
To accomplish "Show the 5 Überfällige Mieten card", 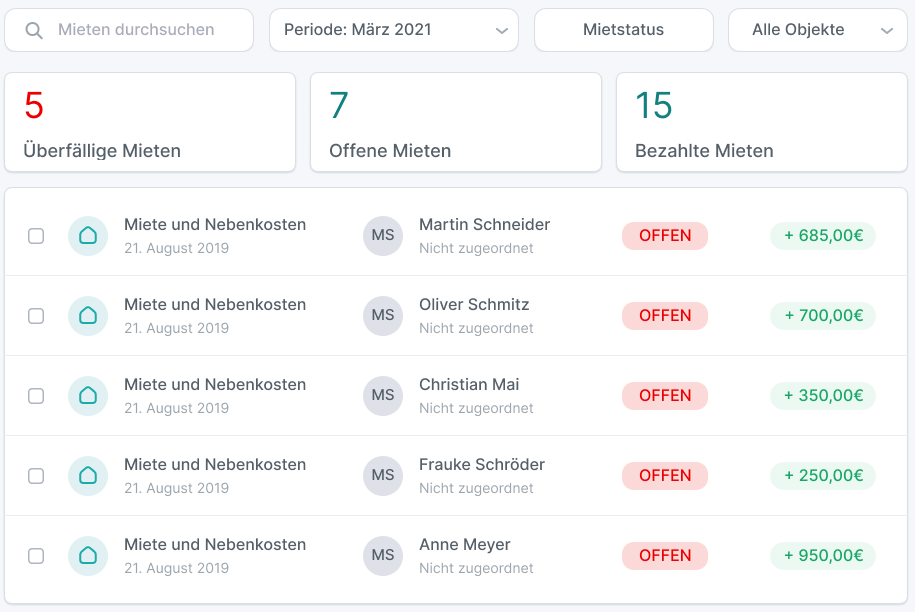I will coord(150,122).
